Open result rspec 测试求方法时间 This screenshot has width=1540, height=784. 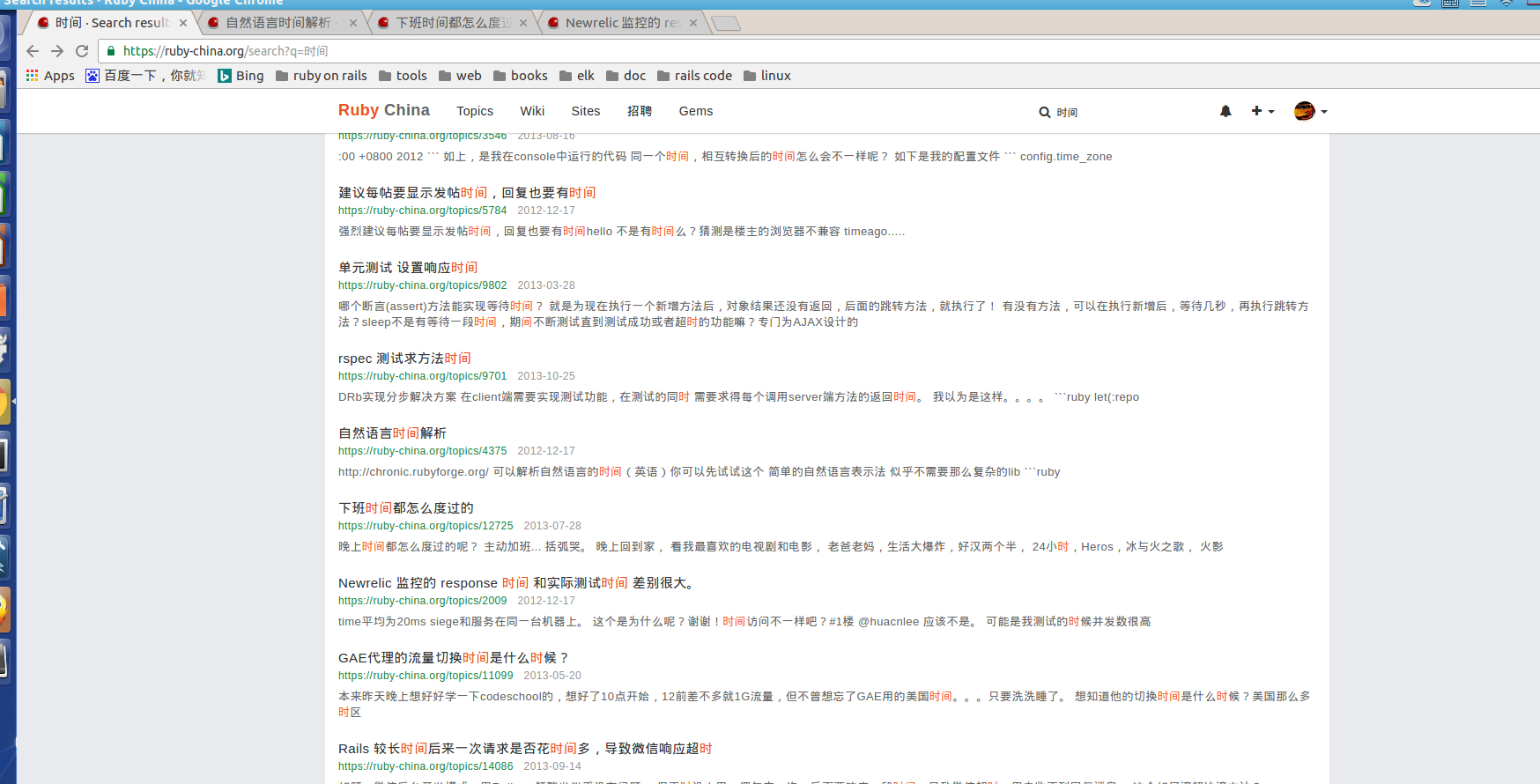pyautogui.click(x=404, y=359)
